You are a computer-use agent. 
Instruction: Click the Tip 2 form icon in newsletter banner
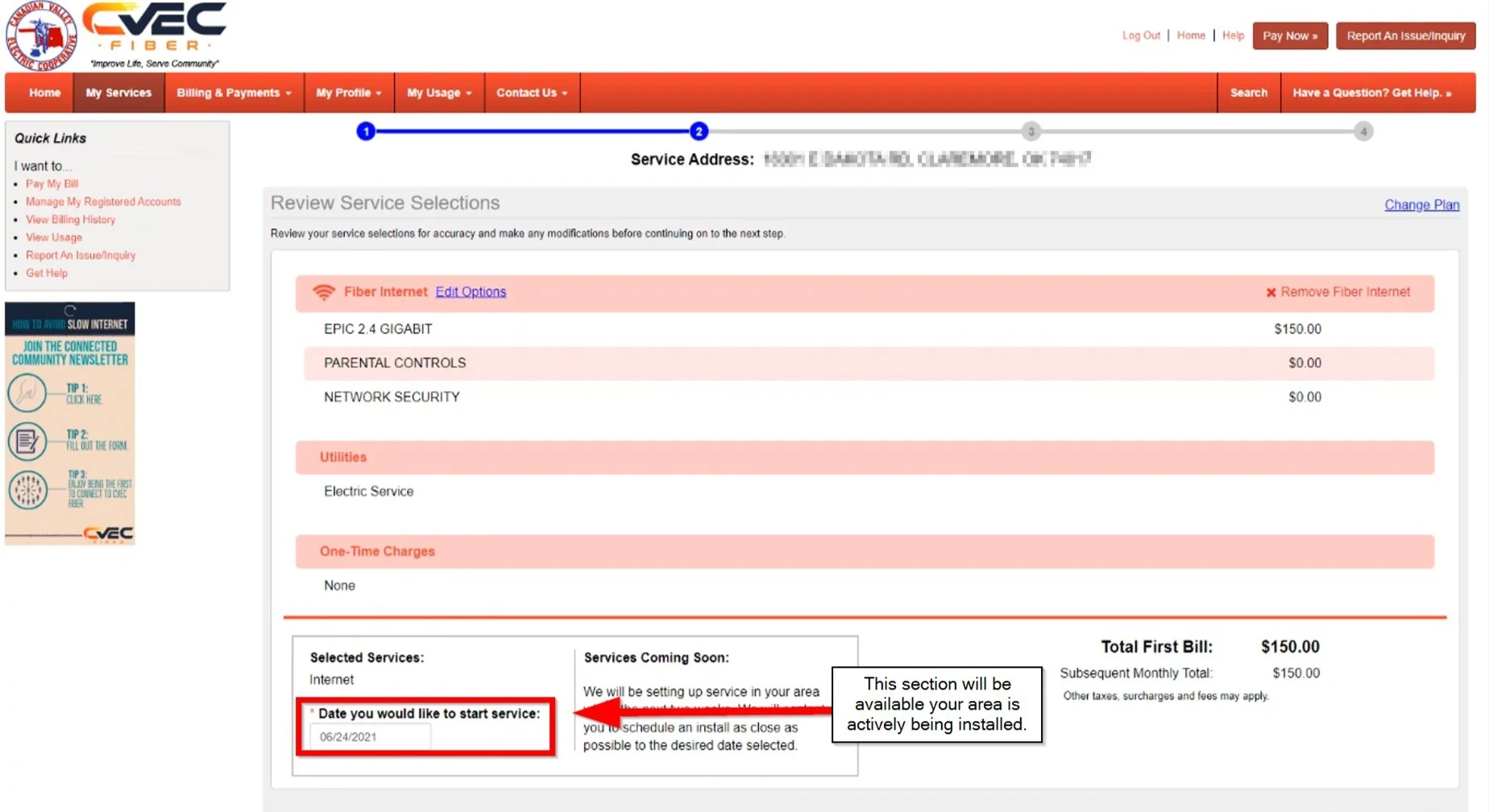(x=27, y=441)
